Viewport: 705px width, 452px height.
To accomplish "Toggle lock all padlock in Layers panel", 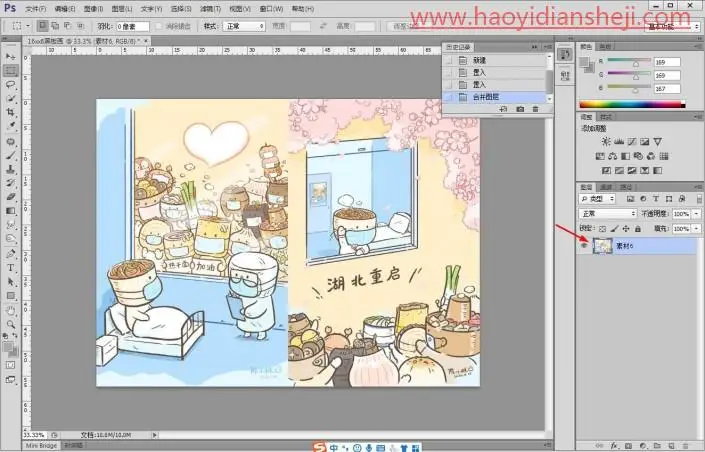I will point(638,228).
